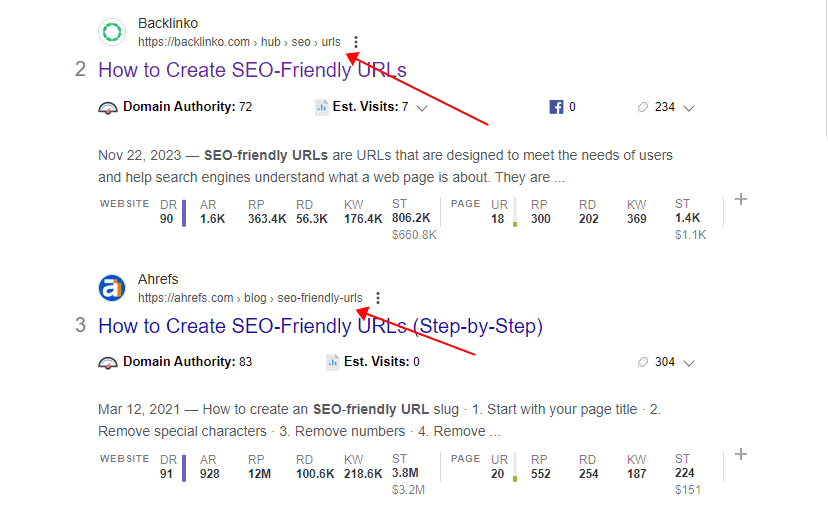Open the three-dot menu beside Ahrefs URL
The width and height of the screenshot is (828, 513).
pos(378,298)
